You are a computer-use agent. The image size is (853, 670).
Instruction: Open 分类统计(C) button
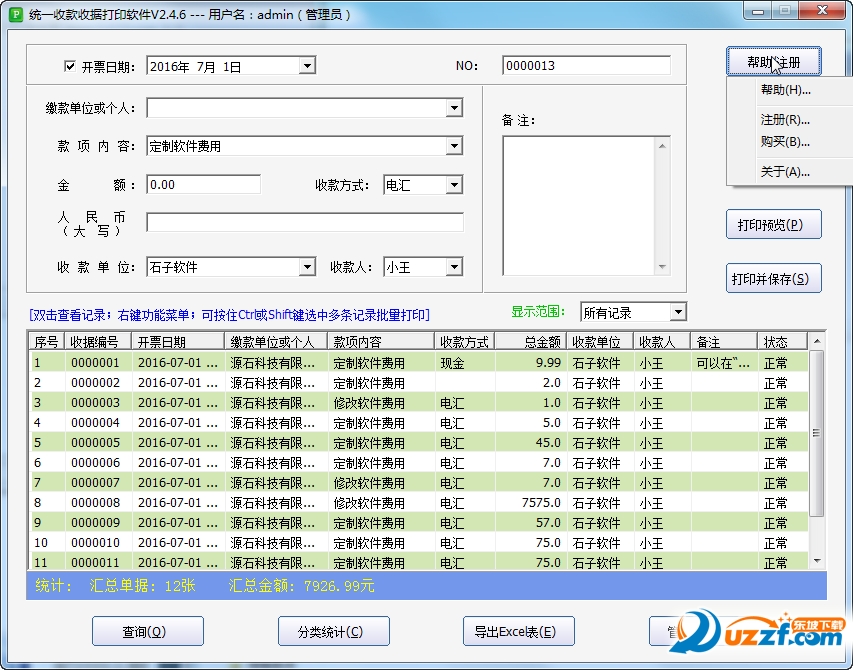[333, 631]
